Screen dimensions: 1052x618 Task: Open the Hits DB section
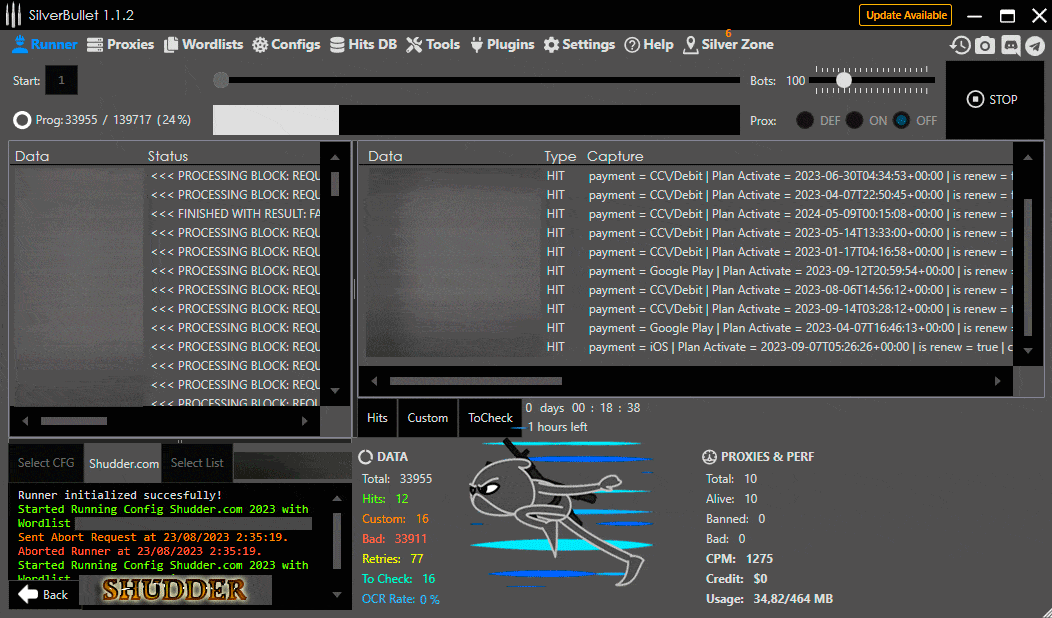364,44
